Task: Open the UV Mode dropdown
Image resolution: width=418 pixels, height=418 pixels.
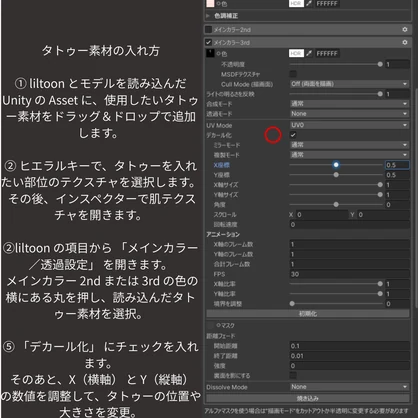Action: pos(349,125)
